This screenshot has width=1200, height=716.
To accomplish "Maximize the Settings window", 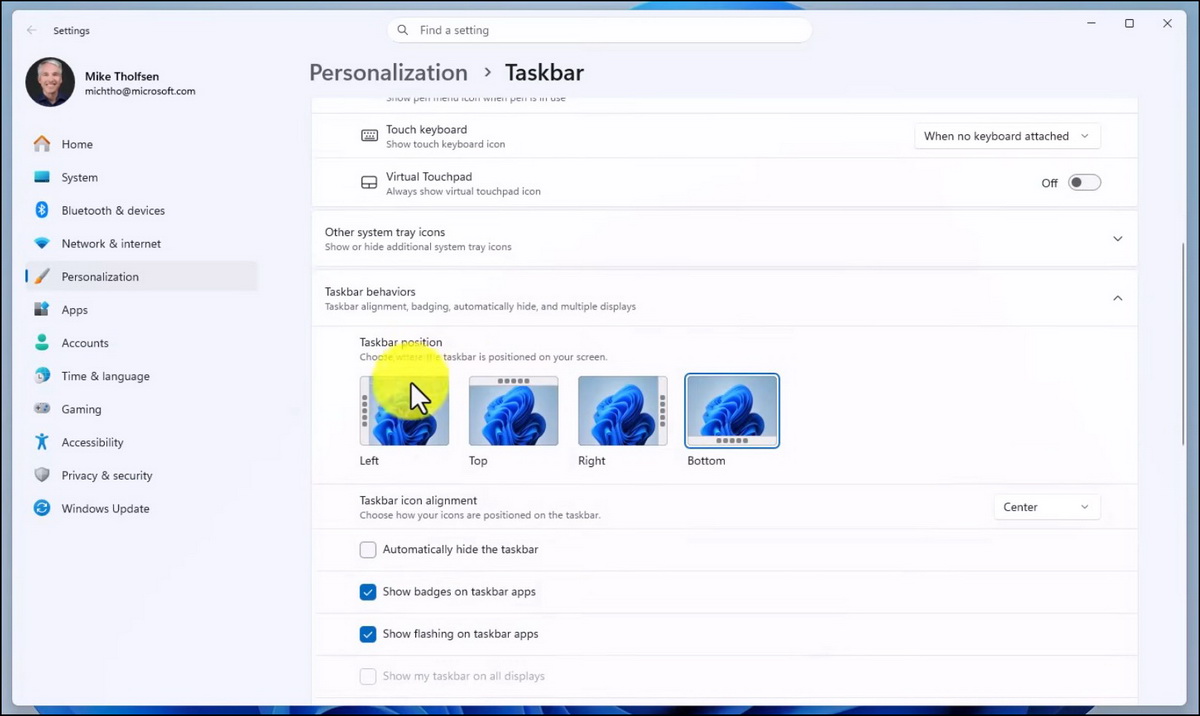I will click(x=1129, y=23).
